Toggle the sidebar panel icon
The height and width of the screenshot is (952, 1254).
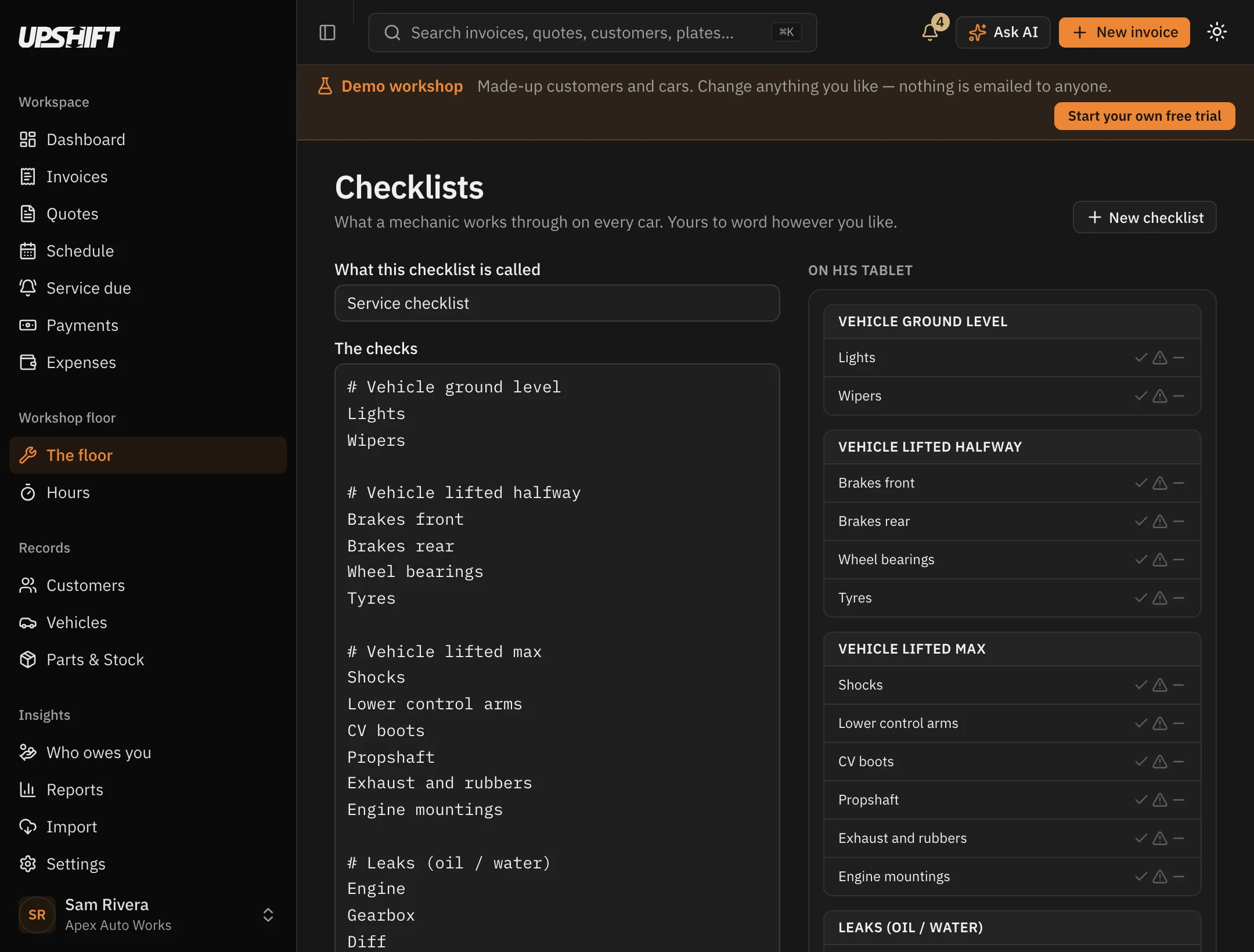click(x=327, y=33)
